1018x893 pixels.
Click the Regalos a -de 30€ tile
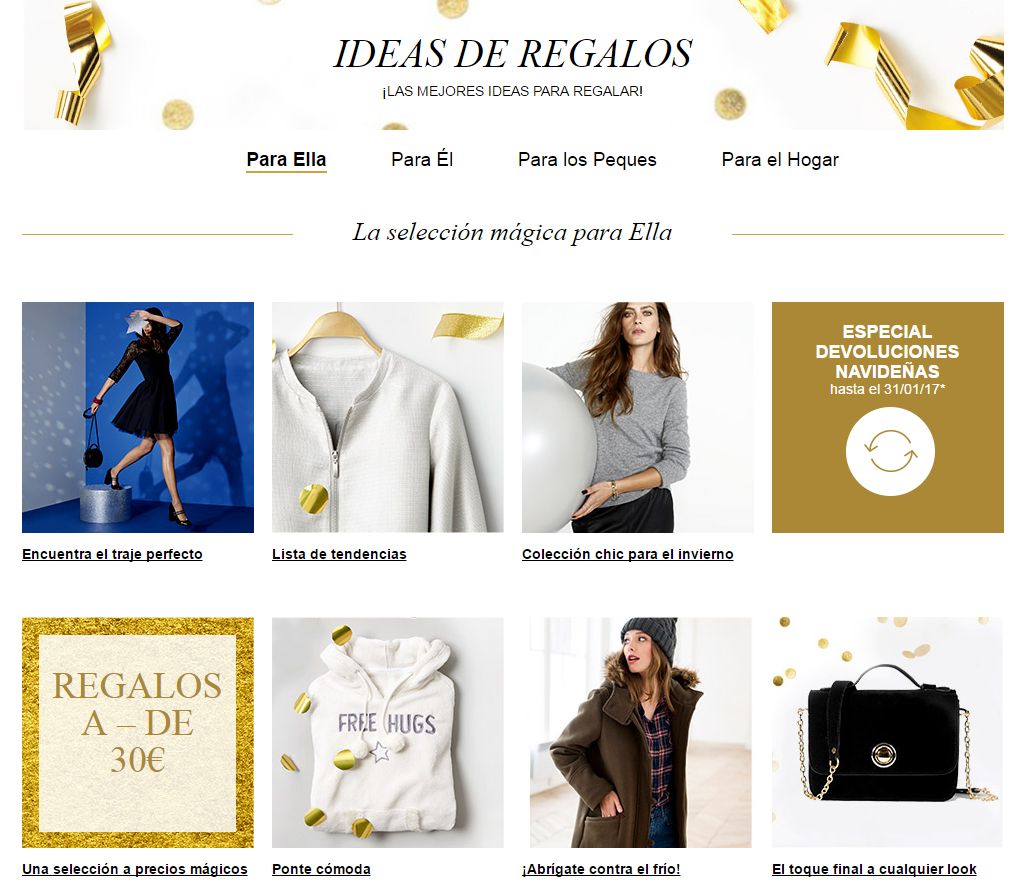click(x=138, y=733)
